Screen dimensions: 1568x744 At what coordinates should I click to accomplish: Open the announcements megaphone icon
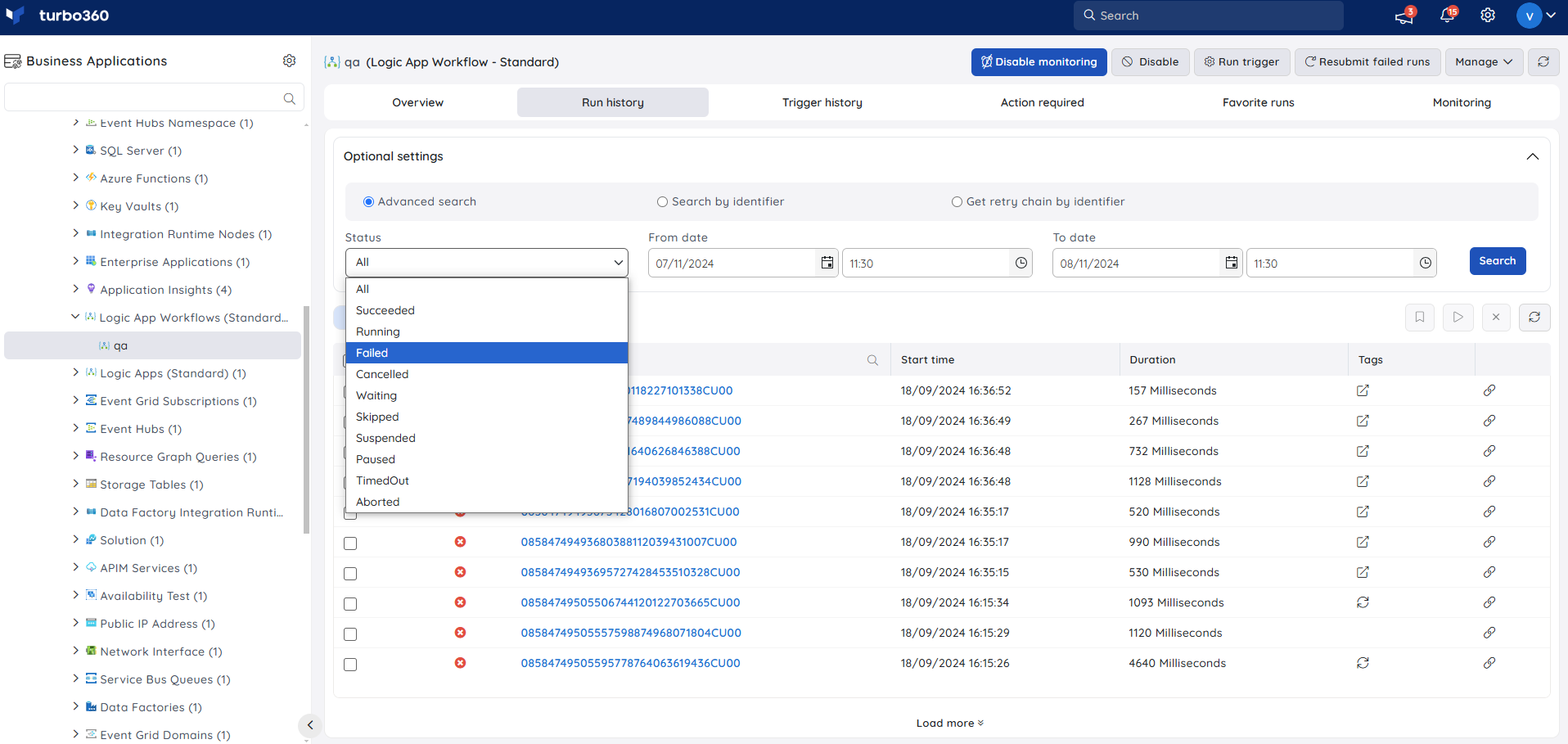coord(1404,16)
